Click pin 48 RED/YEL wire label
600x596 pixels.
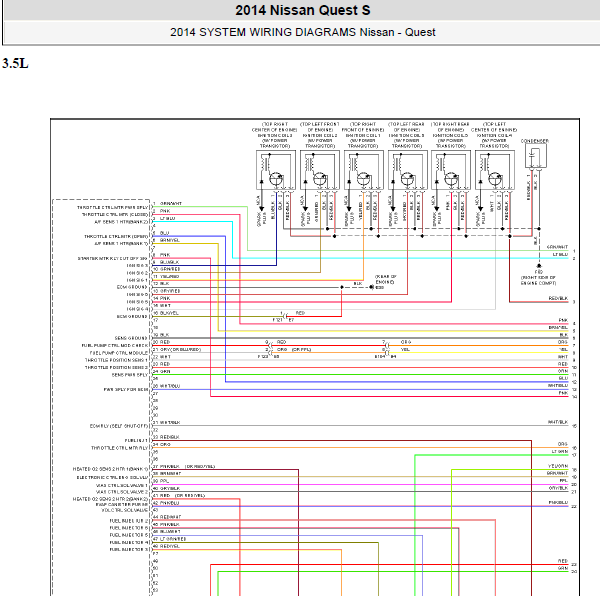pos(170,546)
